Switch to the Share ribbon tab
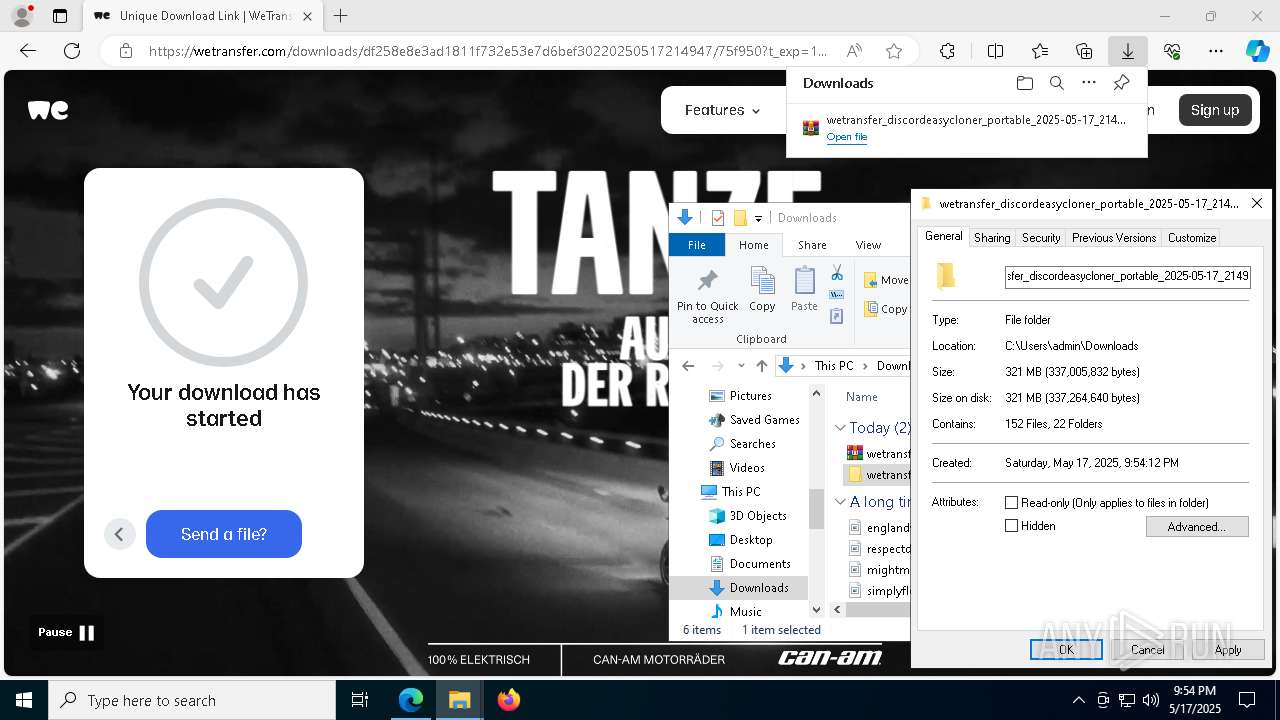1280x720 pixels. (812, 245)
